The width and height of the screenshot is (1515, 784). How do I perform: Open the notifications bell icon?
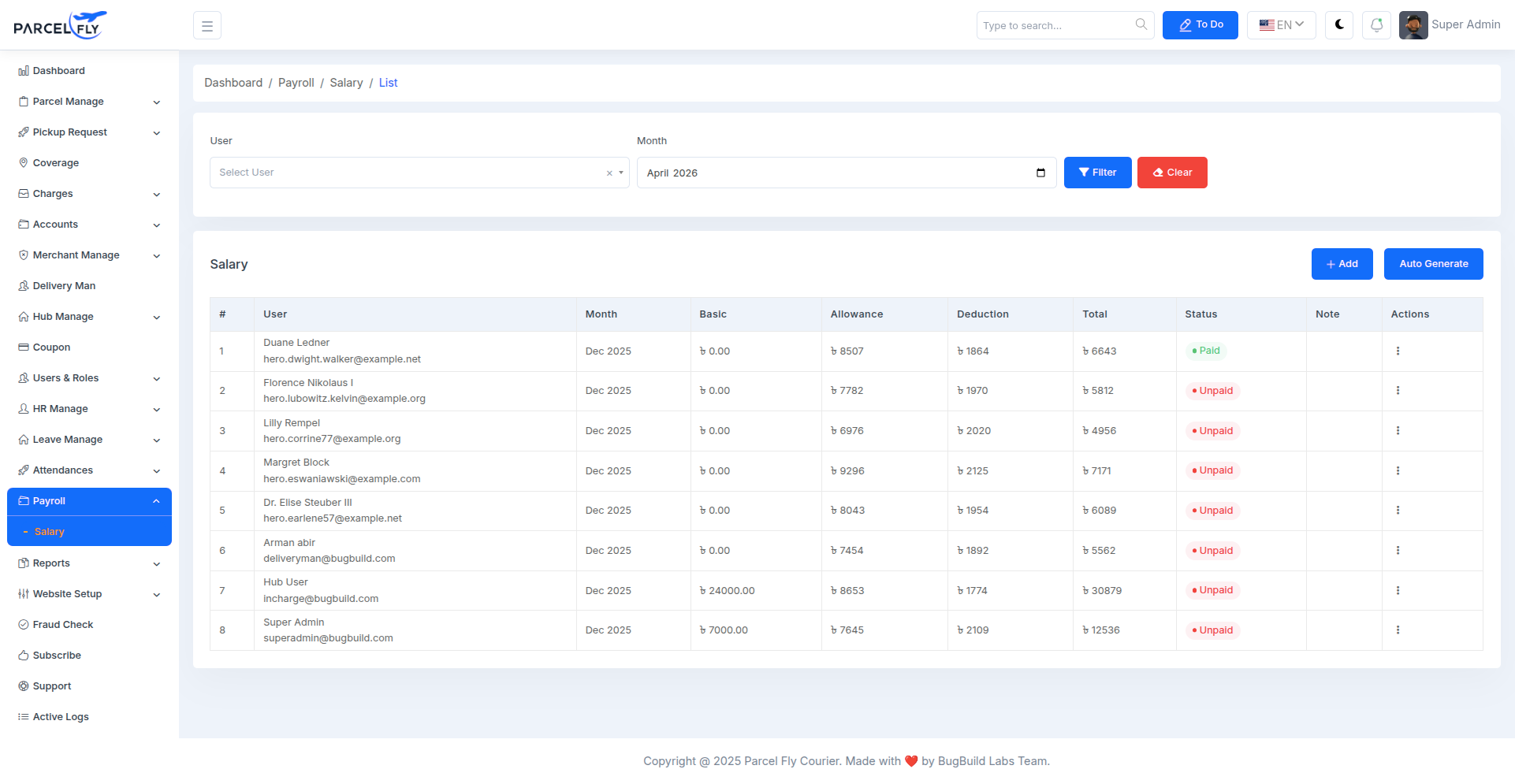pyautogui.click(x=1376, y=24)
